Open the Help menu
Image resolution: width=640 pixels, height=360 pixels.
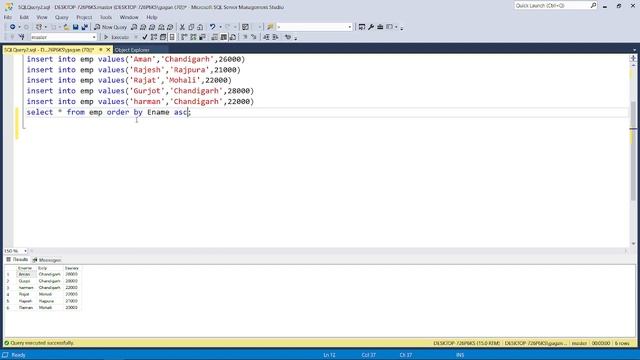coord(152,17)
